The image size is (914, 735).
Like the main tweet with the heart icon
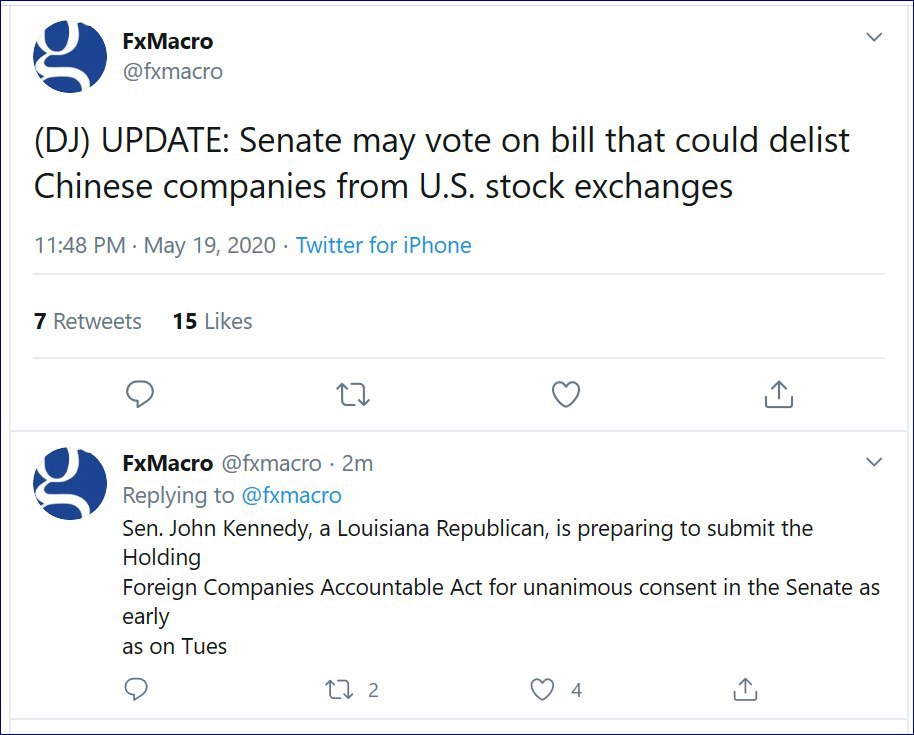(x=566, y=394)
